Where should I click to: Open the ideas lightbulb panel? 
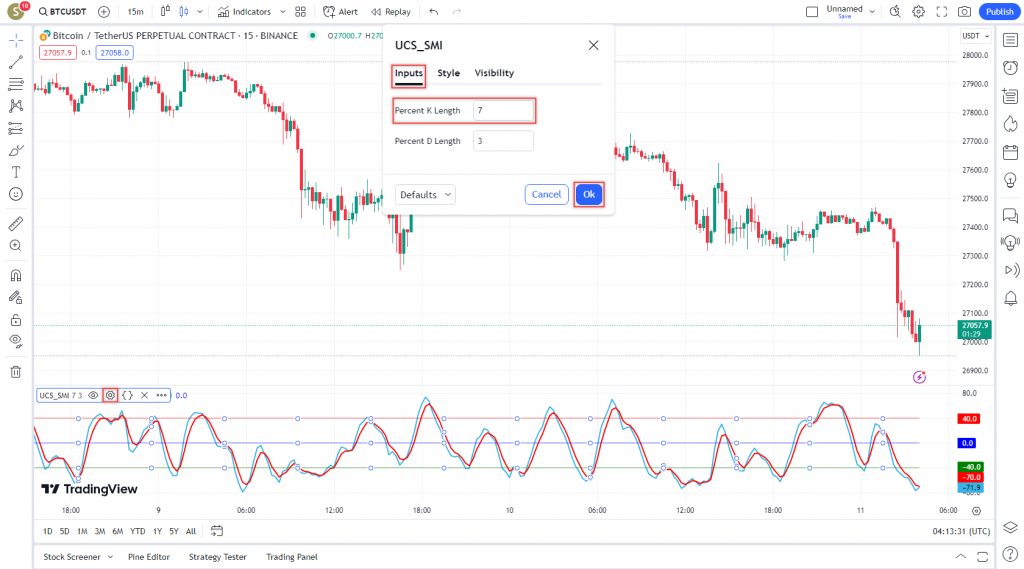tap(1010, 180)
